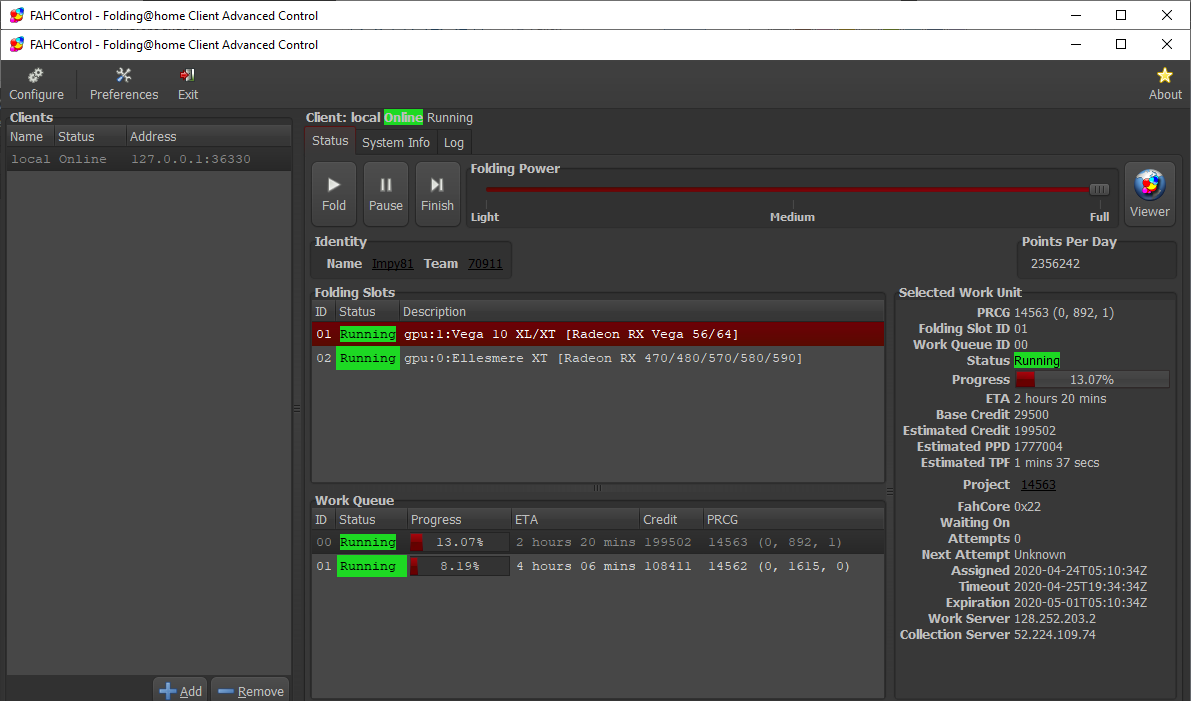This screenshot has height=701, width=1191.
Task: Click the Finish button
Action: coord(438,194)
